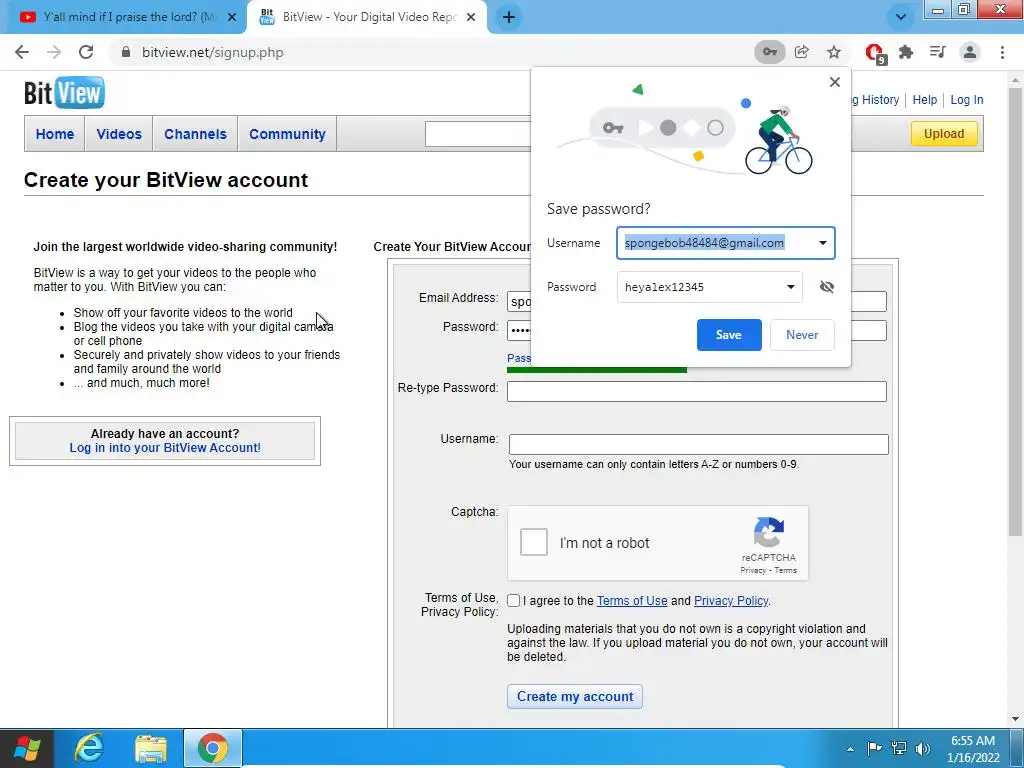Click the reCAPTCHA logo icon
1024x768 pixels.
click(769, 532)
